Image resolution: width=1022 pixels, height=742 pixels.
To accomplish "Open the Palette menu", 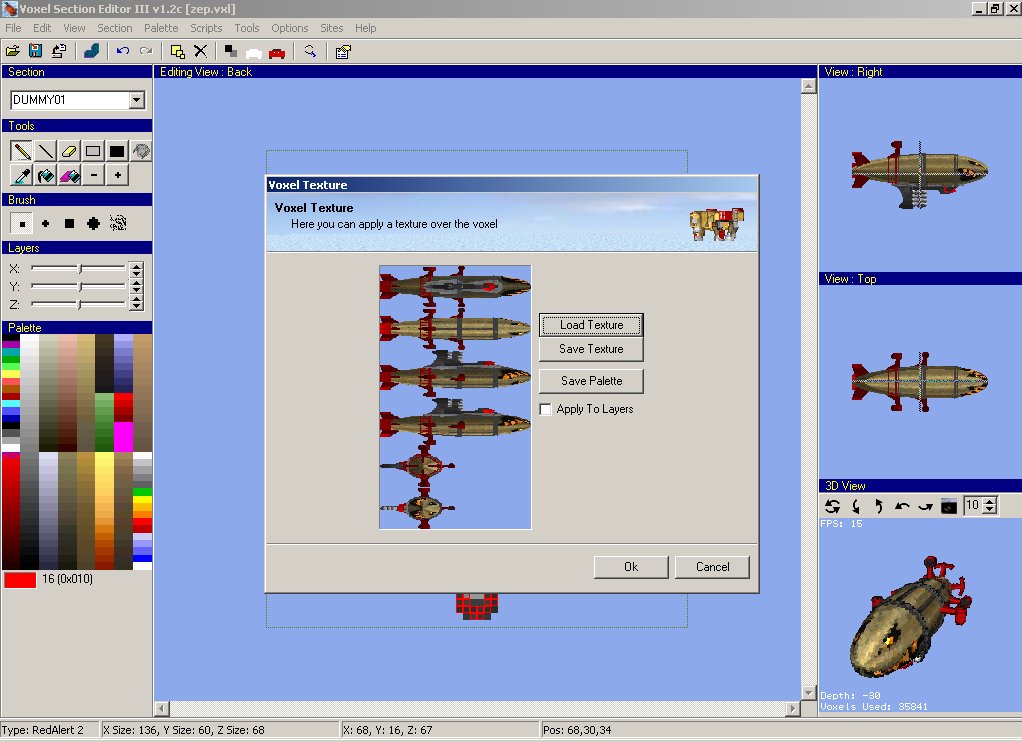I will click(x=161, y=28).
